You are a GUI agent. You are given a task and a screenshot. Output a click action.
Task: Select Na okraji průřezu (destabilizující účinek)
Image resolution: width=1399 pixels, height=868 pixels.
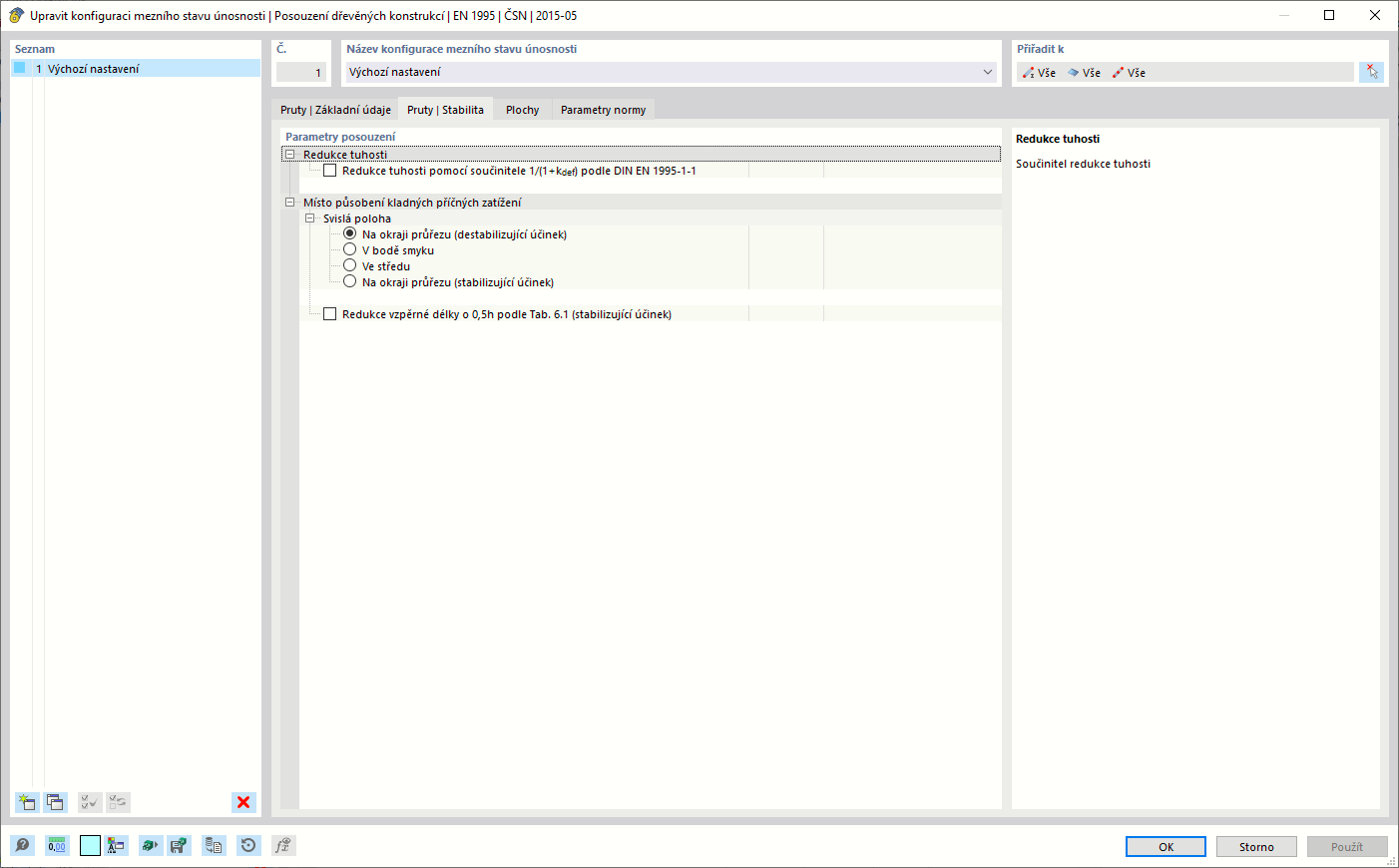[349, 233]
